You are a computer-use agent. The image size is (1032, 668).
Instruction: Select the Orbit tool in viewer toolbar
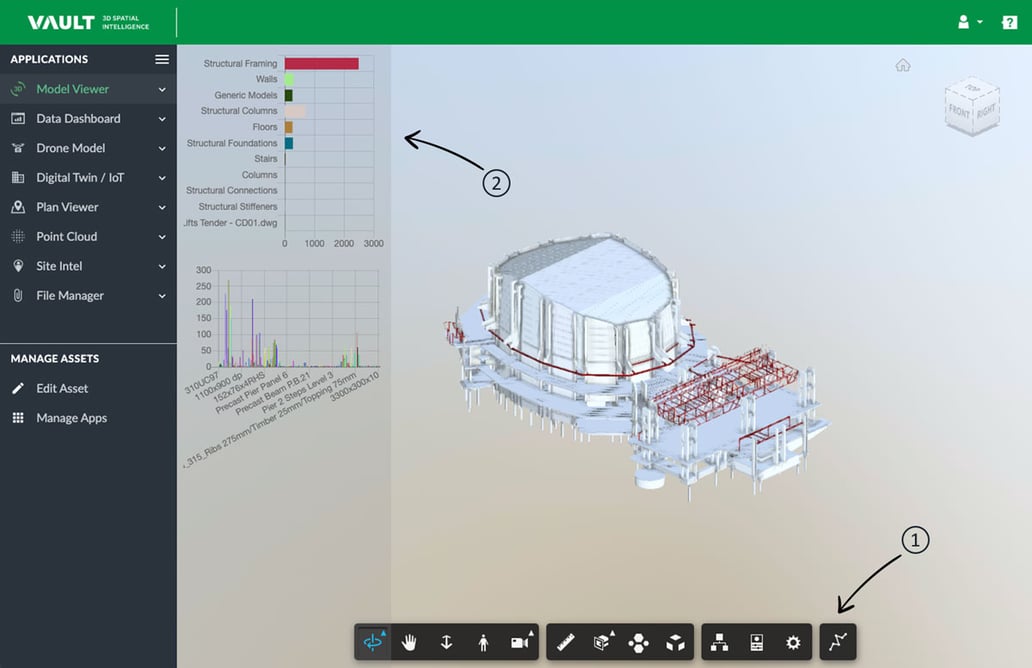click(x=373, y=643)
